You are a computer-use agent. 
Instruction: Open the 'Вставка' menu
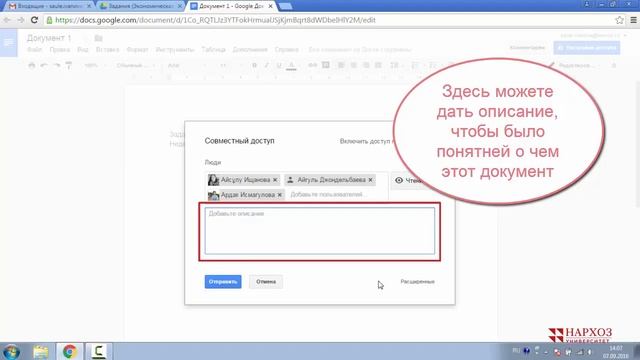point(107,50)
